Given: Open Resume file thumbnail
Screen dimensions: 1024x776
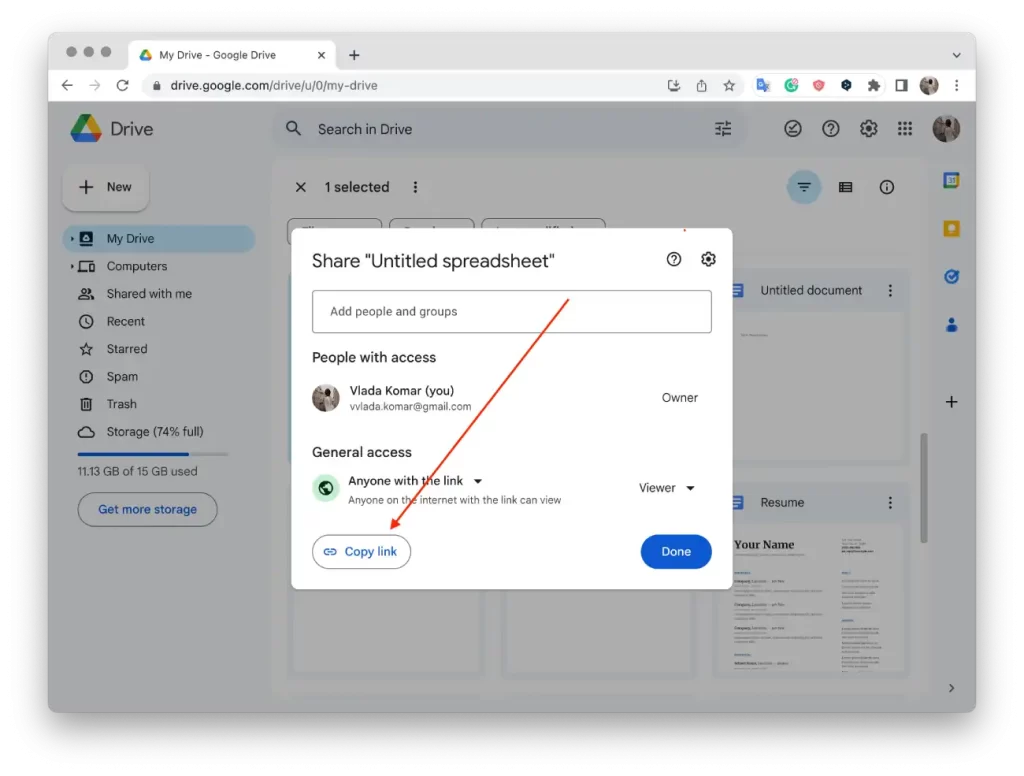Looking at the screenshot, I should (x=810, y=598).
